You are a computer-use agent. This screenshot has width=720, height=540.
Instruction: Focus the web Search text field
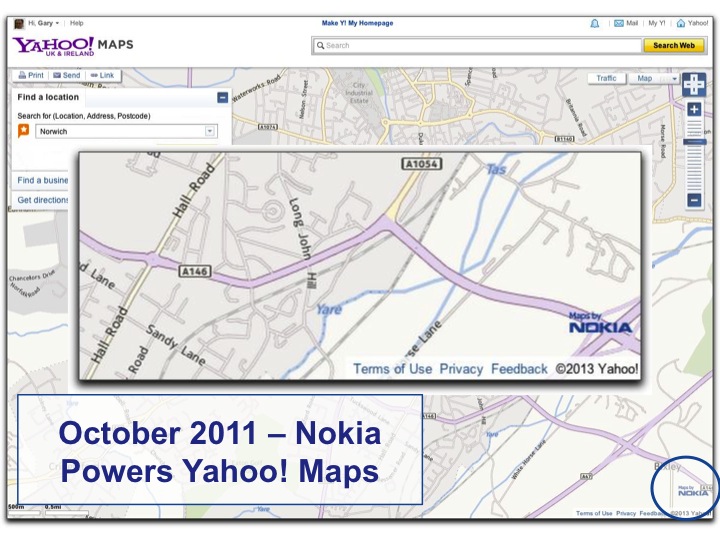pos(477,45)
